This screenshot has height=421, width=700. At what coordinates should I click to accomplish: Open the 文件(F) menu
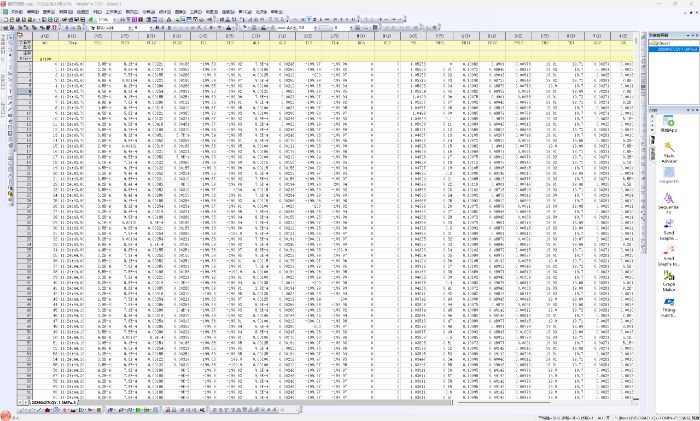click(17, 12)
